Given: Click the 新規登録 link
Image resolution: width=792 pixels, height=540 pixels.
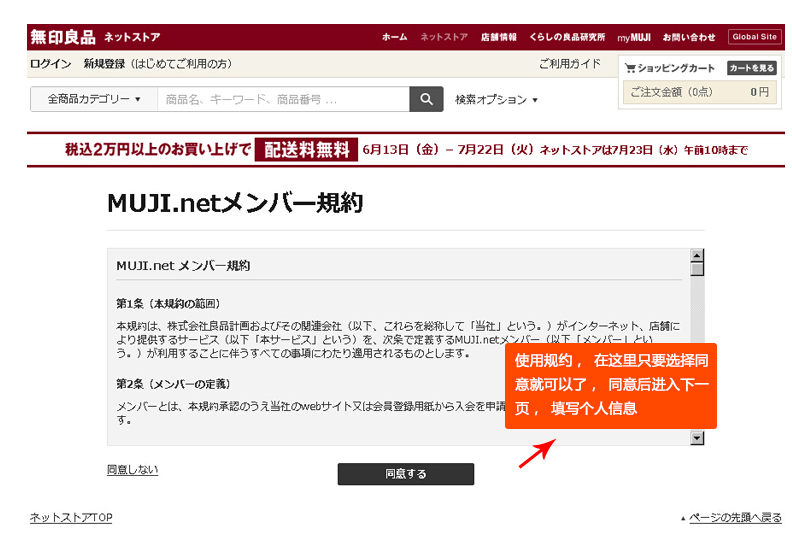Looking at the screenshot, I should point(104,64).
